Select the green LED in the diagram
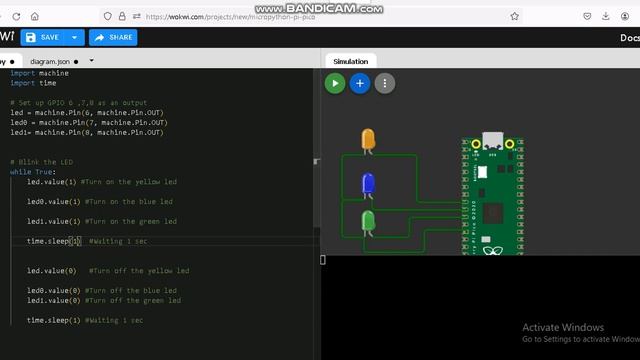The height and width of the screenshot is (360, 640). click(368, 223)
